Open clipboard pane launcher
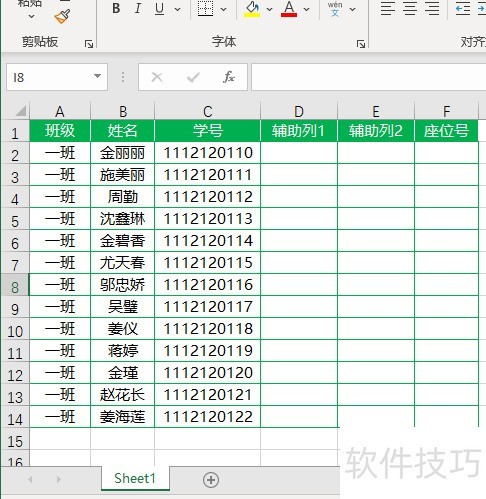 (89, 44)
